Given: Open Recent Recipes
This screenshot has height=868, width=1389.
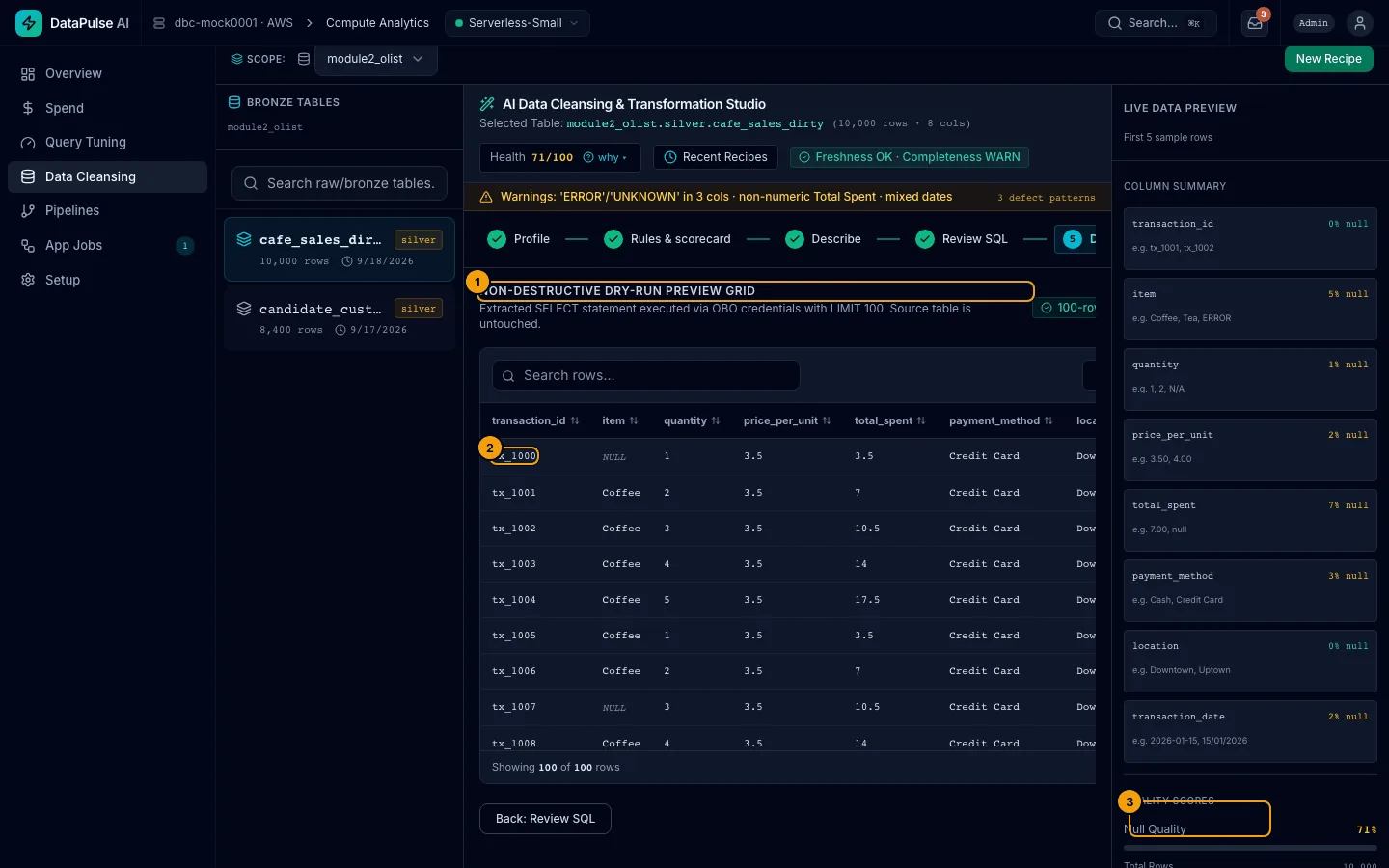Looking at the screenshot, I should 716,157.
